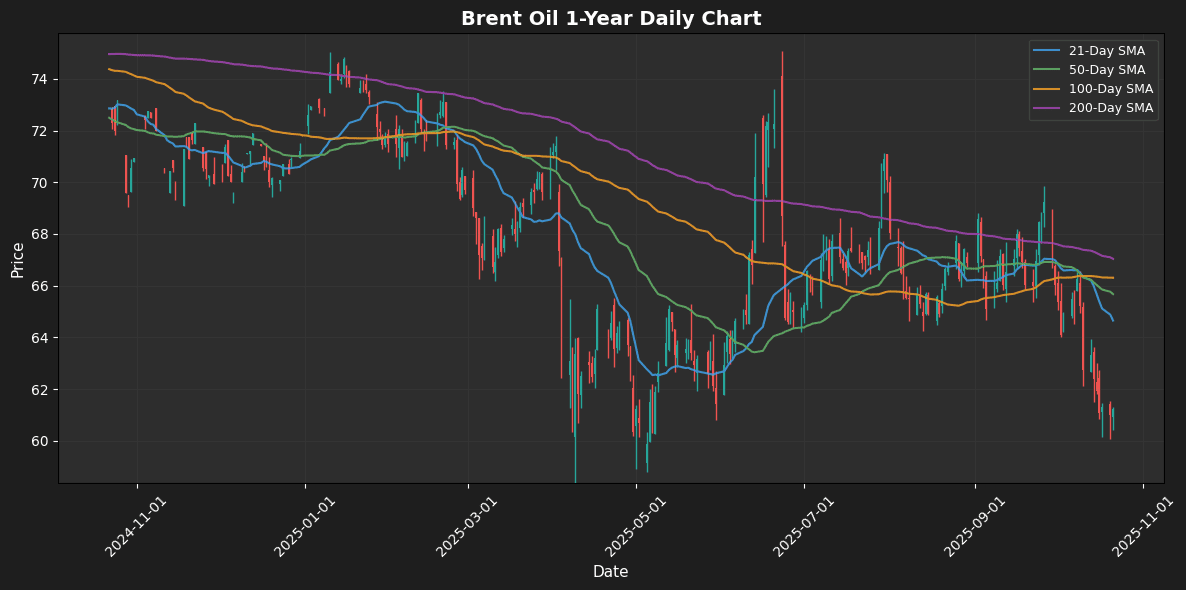Image resolution: width=1186 pixels, height=590 pixels.
Task: Click the green 50-Day SMA legend line swatch
Action: [1047, 70]
